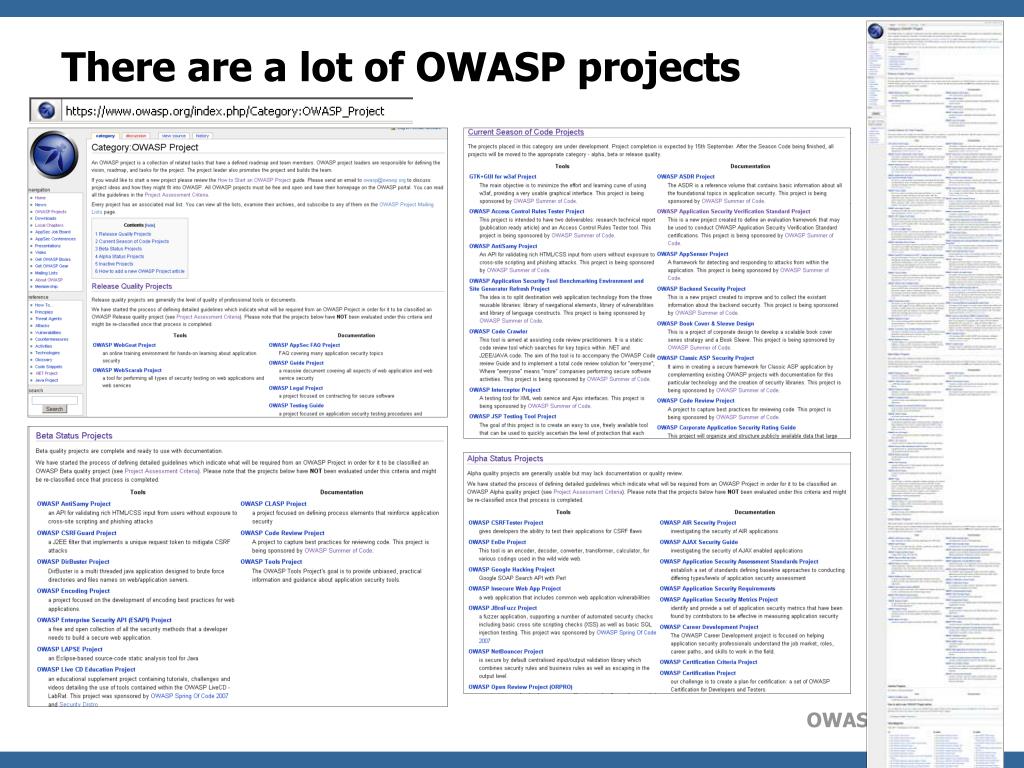Click the 'Beta Status Projects' heading
Viewport: 1024px width, 768px height.
[74, 436]
